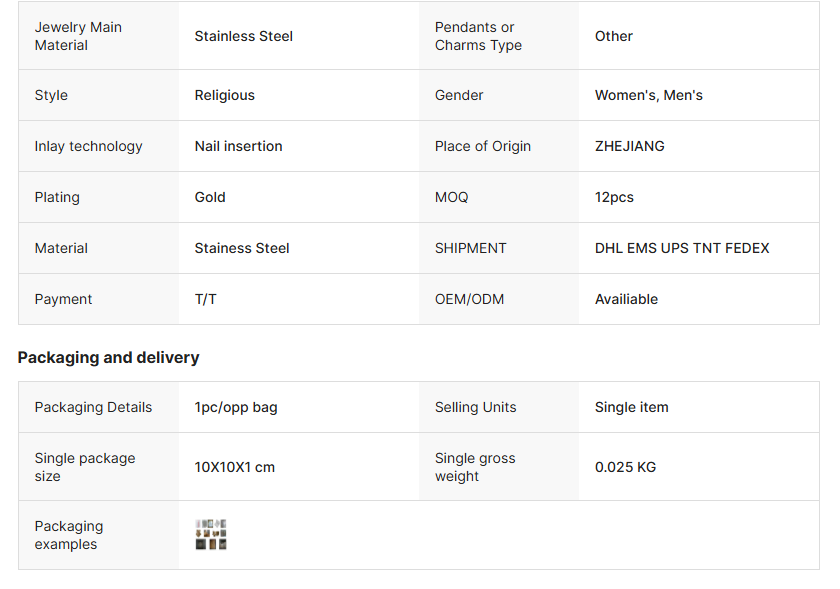Select the "ZHEJIANG" place of origin
Image resolution: width=840 pixels, height=589 pixels.
click(x=629, y=146)
